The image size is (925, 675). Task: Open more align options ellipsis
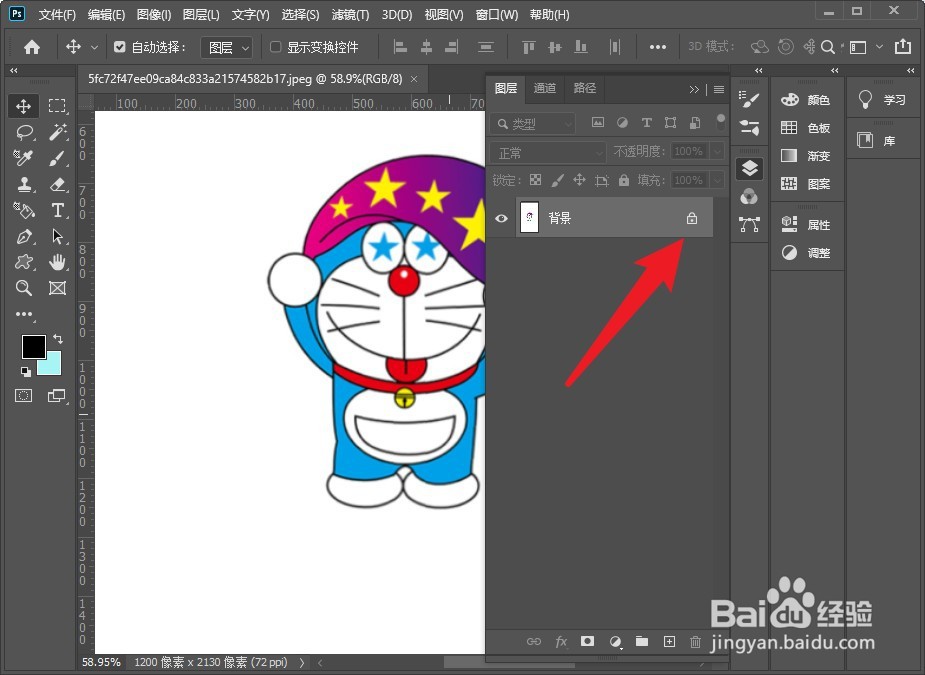point(658,47)
